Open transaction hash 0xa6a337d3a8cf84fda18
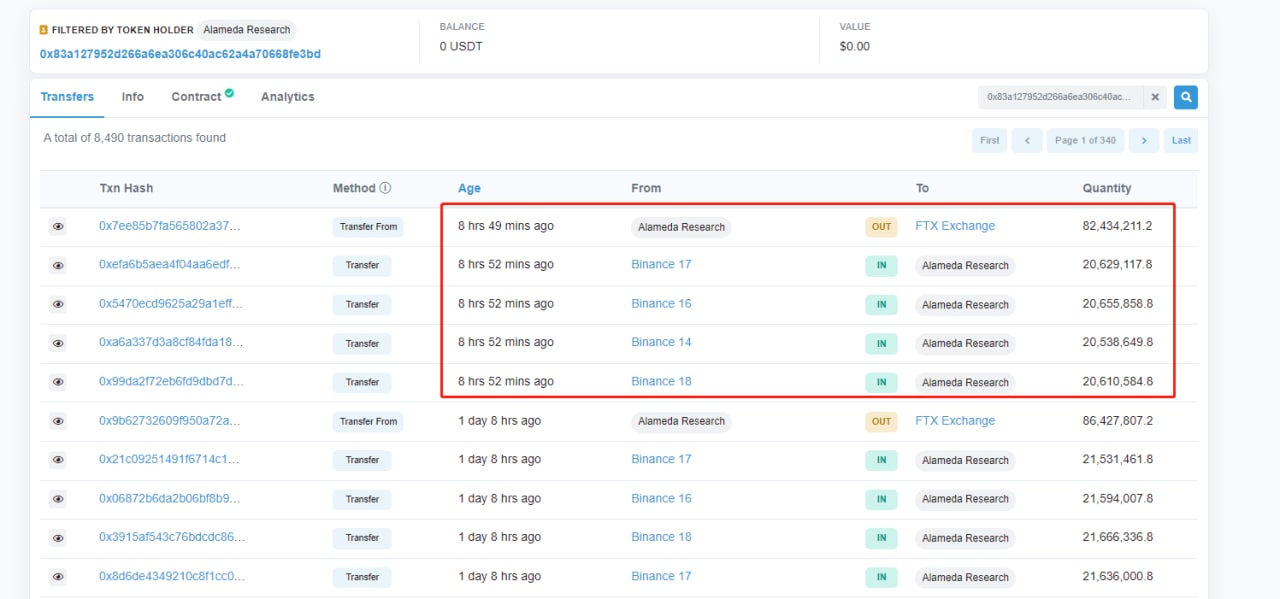Viewport: 1280px width, 599px height. pos(171,343)
